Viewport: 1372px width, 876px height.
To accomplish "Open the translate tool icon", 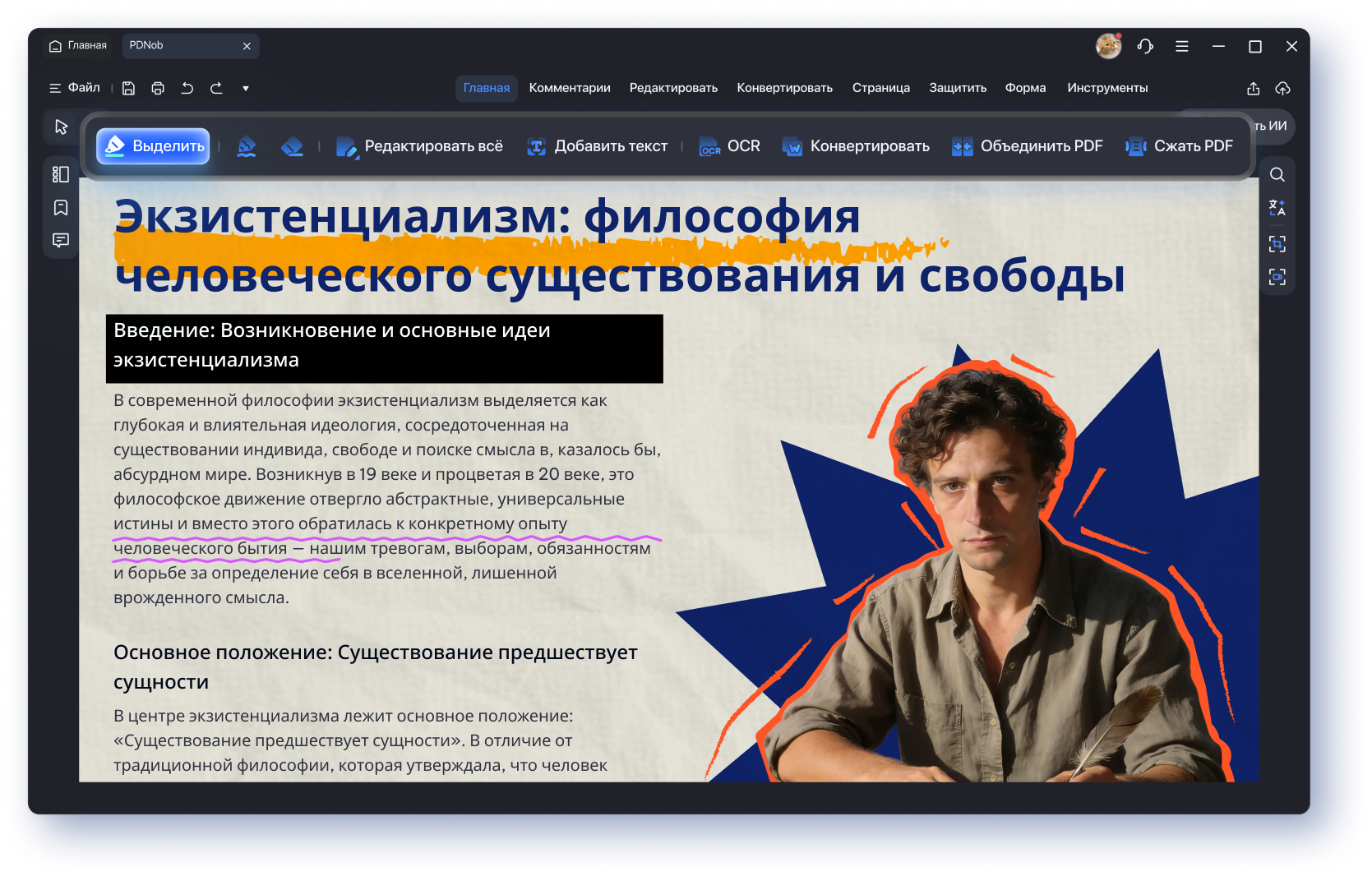I will [x=1277, y=208].
